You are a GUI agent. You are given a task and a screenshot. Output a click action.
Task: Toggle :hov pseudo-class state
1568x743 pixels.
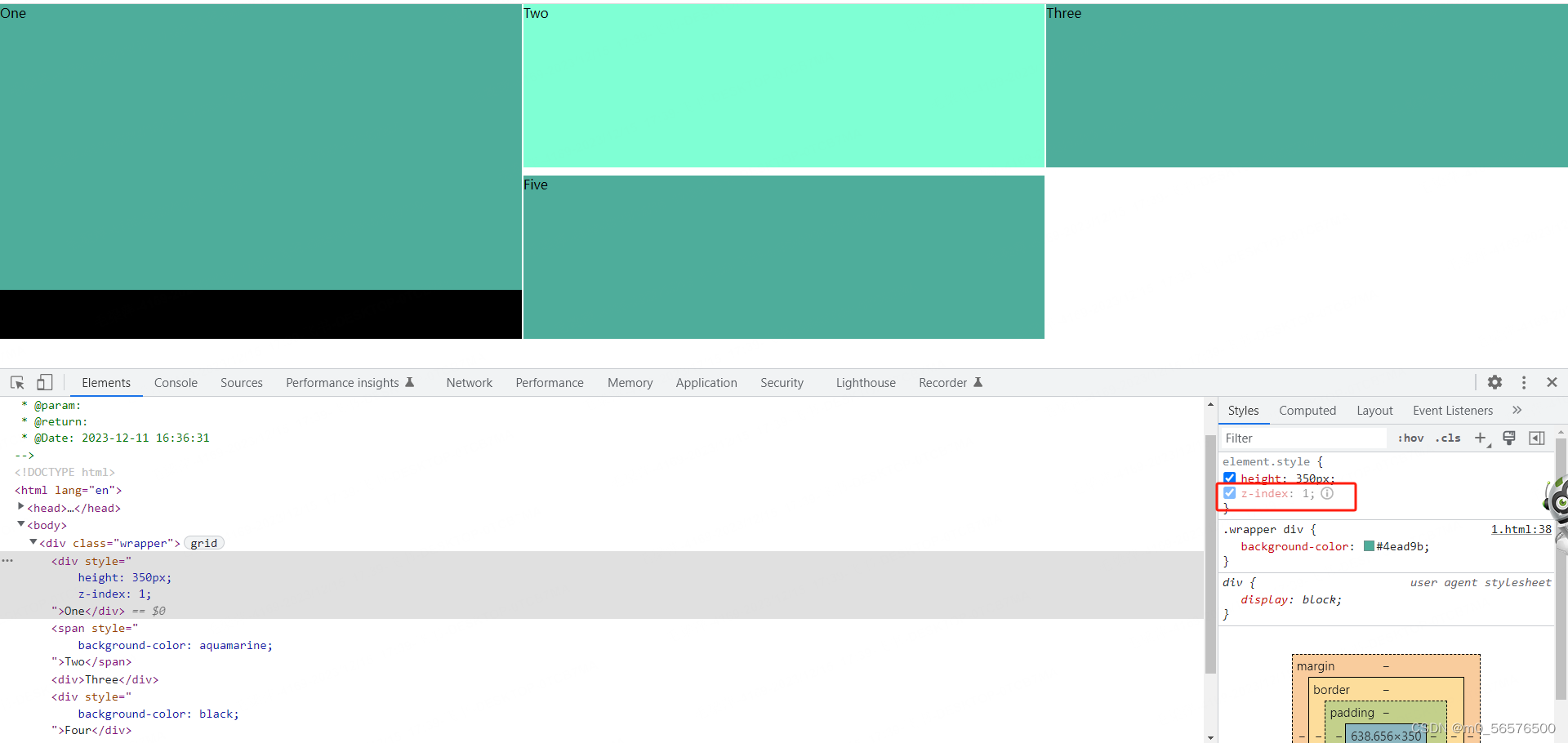click(x=1410, y=438)
